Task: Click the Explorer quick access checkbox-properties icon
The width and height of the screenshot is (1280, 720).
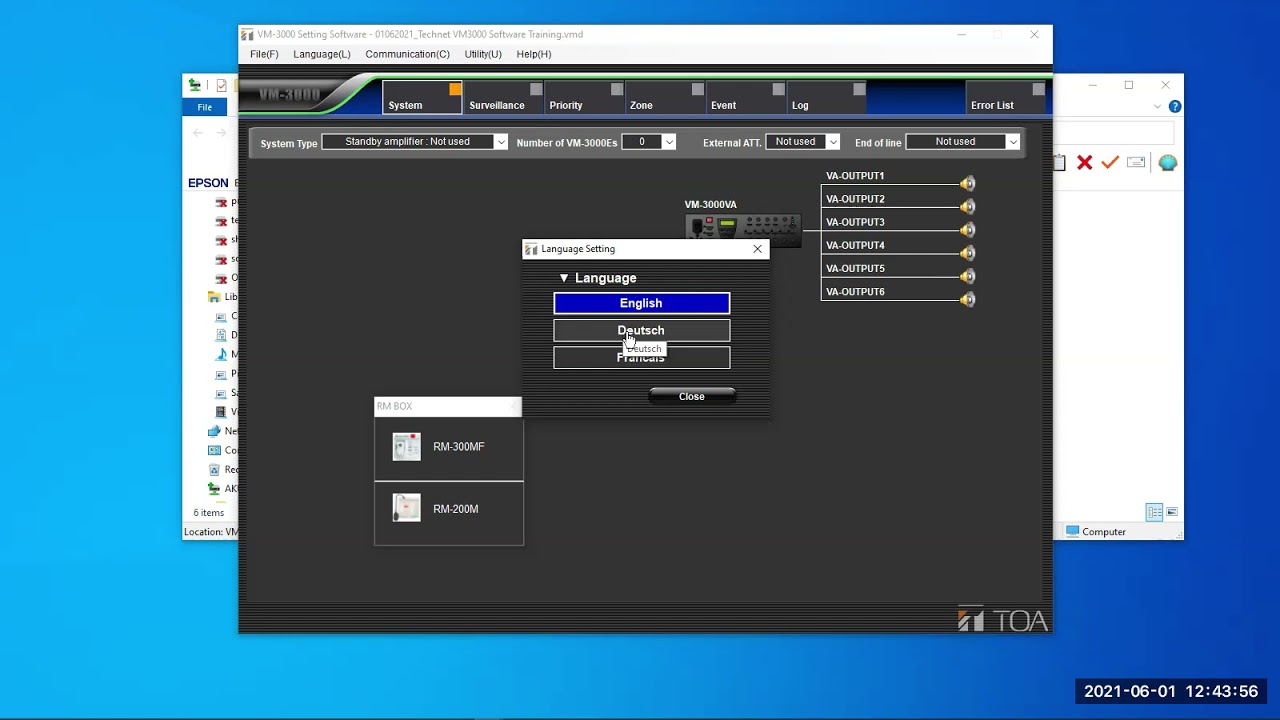Action: click(221, 85)
